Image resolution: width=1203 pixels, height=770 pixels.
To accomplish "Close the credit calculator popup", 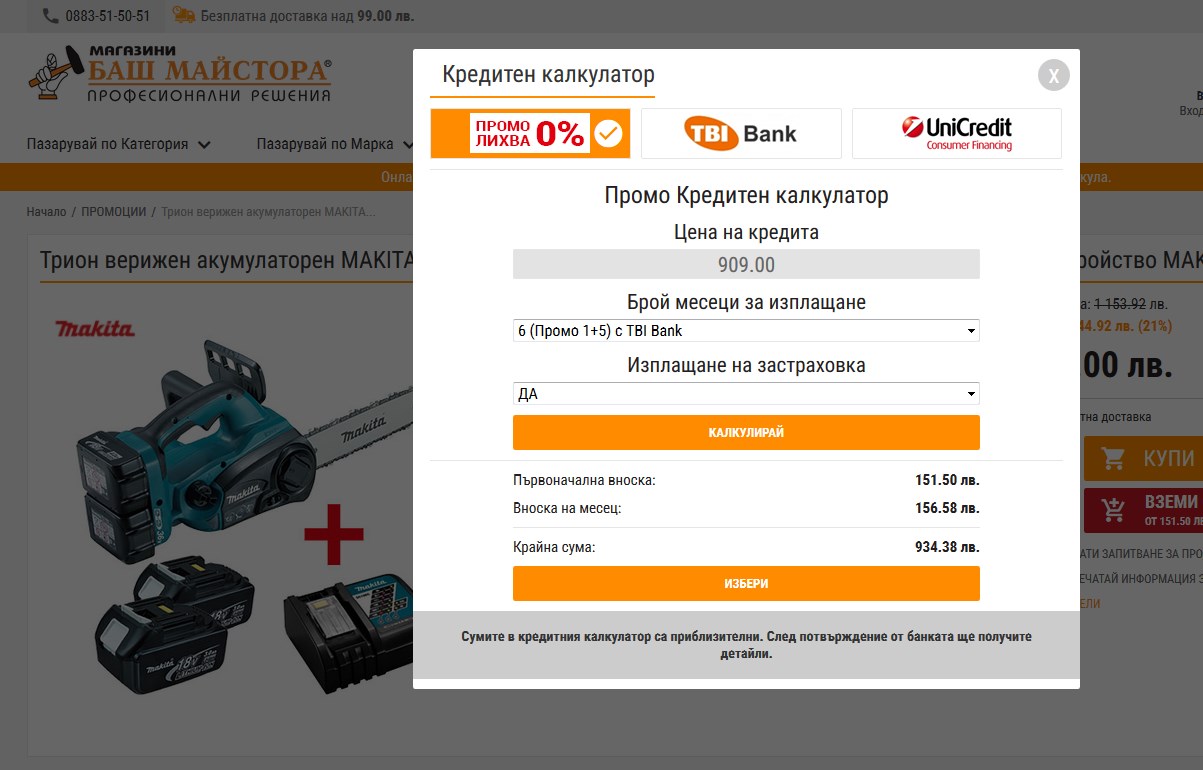I will point(1054,75).
